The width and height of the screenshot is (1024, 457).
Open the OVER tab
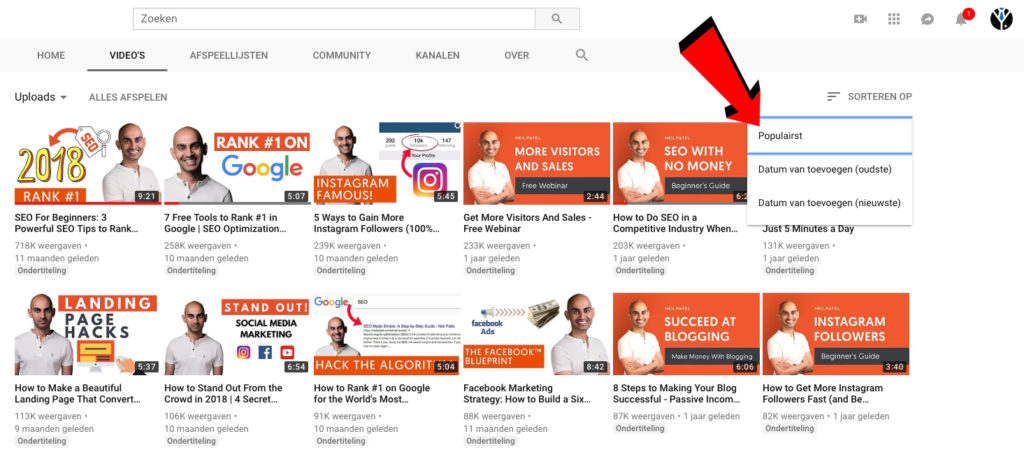click(517, 55)
